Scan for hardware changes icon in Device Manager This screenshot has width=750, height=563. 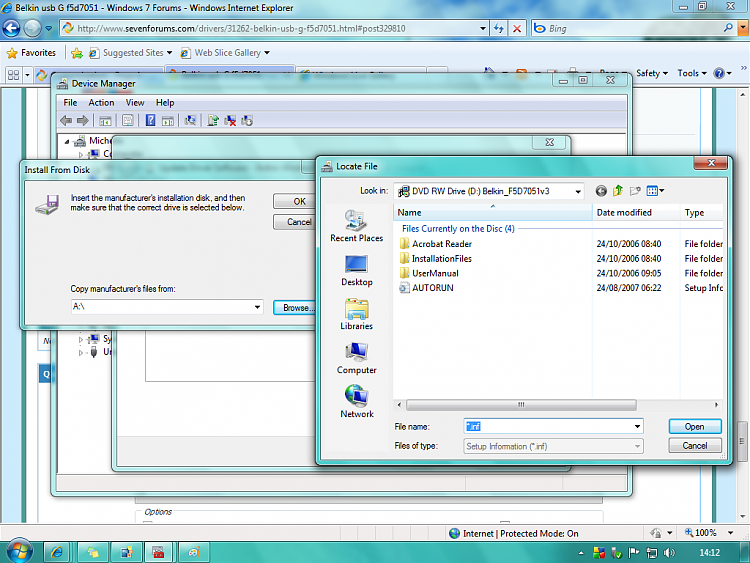click(190, 121)
